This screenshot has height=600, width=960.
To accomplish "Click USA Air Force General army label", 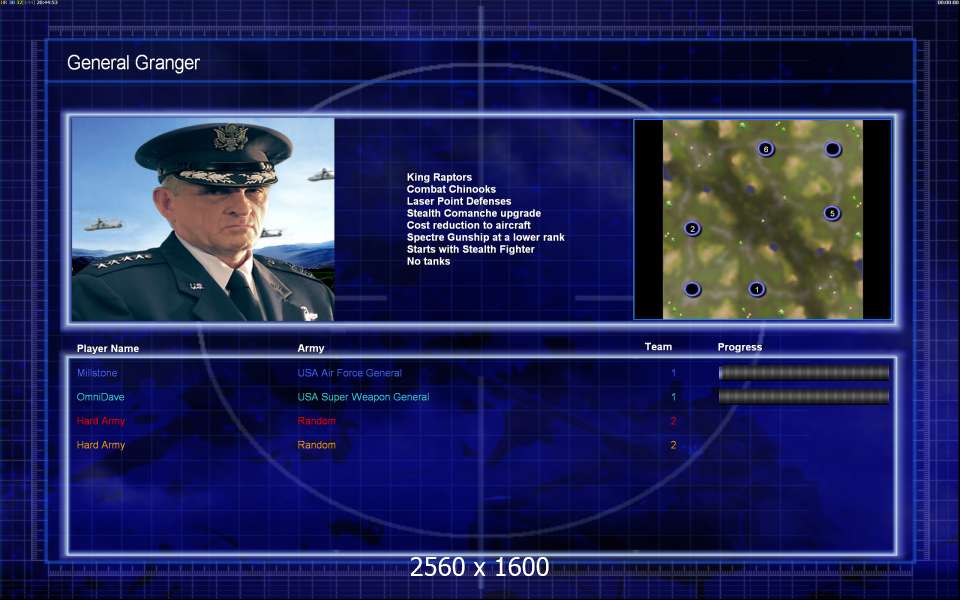I will tap(350, 373).
